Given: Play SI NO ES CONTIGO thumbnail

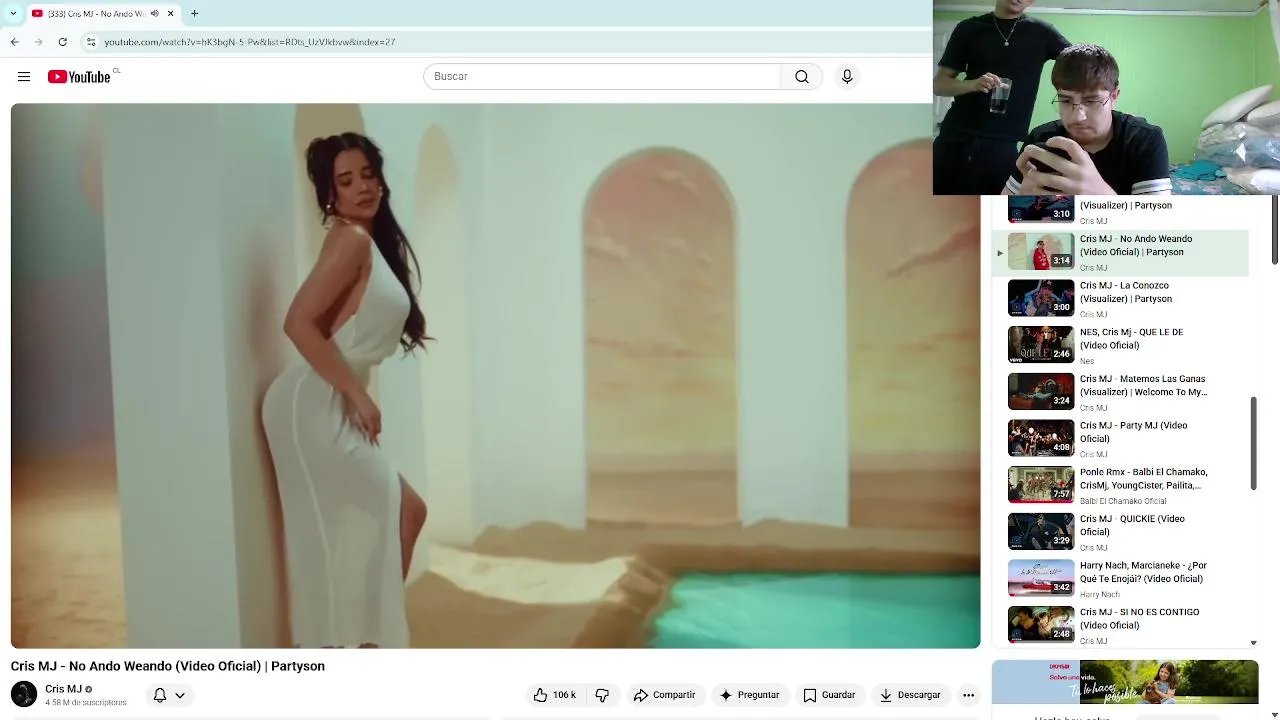Looking at the screenshot, I should pos(1041,625).
